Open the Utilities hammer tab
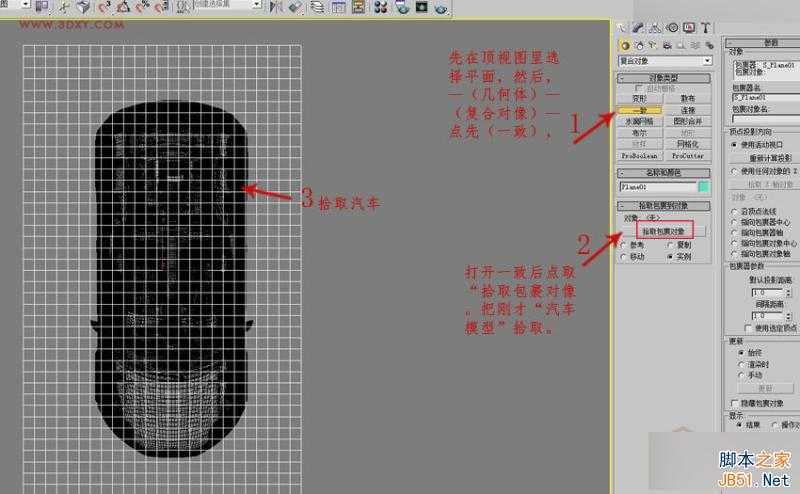 click(x=706, y=28)
